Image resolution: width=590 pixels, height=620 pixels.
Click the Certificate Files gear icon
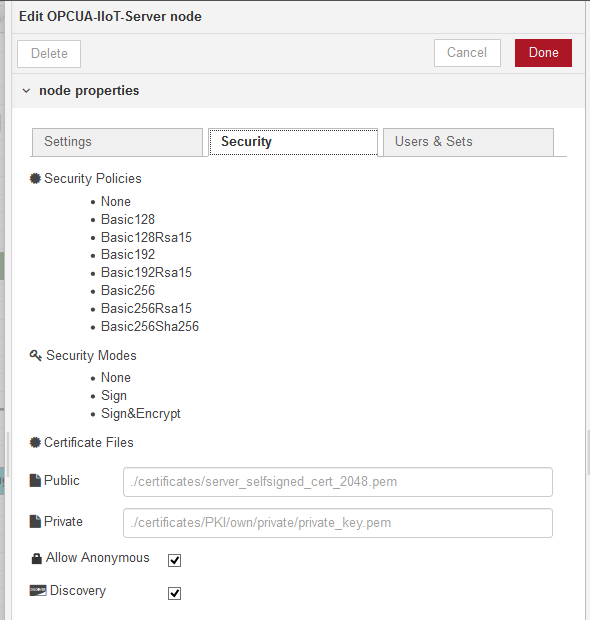[35, 442]
